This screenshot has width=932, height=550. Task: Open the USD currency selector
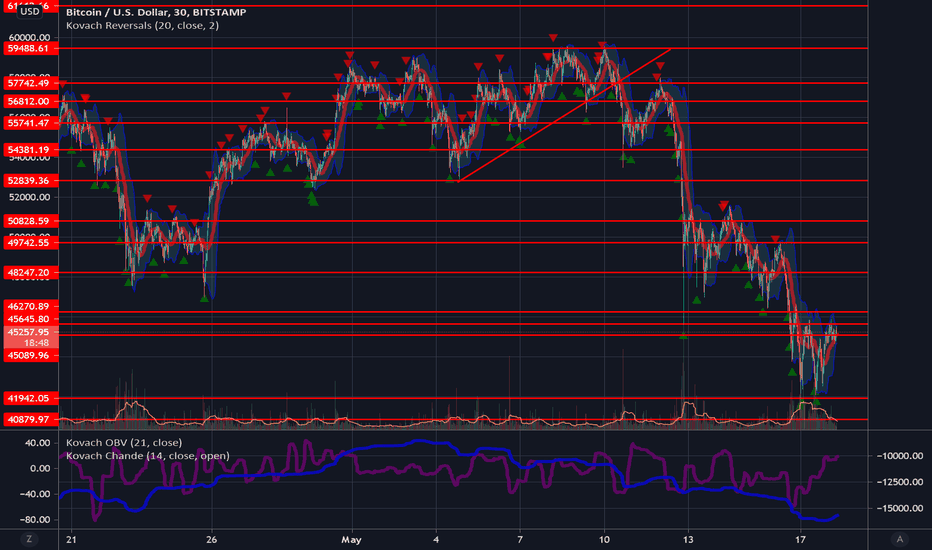(x=30, y=11)
